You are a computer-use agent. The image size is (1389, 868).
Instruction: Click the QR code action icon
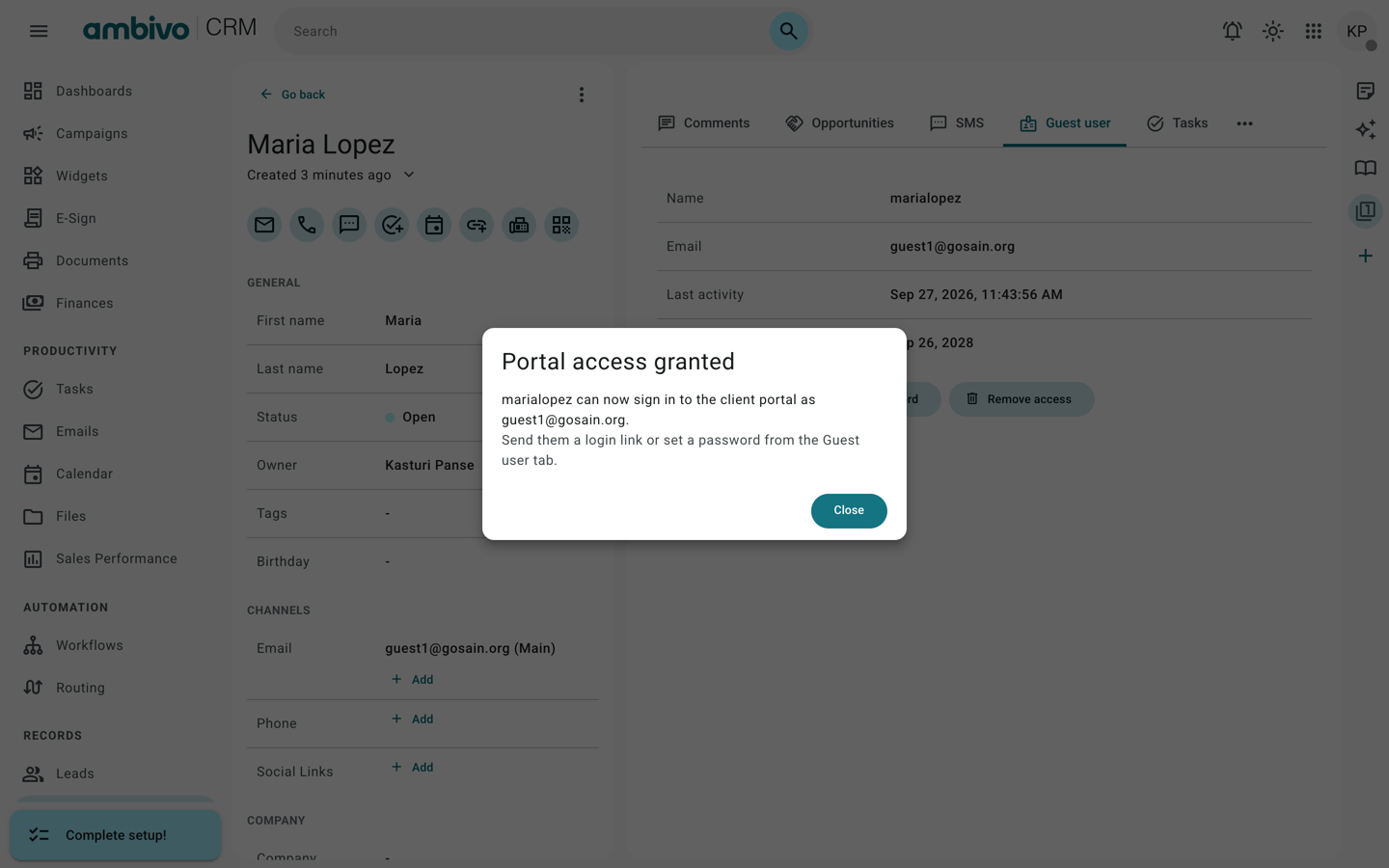[x=561, y=225]
